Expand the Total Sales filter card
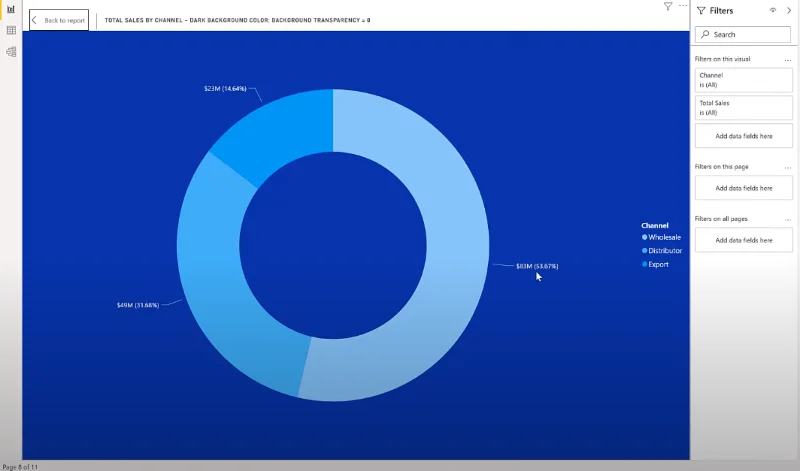The height and width of the screenshot is (471, 800). pos(743,108)
